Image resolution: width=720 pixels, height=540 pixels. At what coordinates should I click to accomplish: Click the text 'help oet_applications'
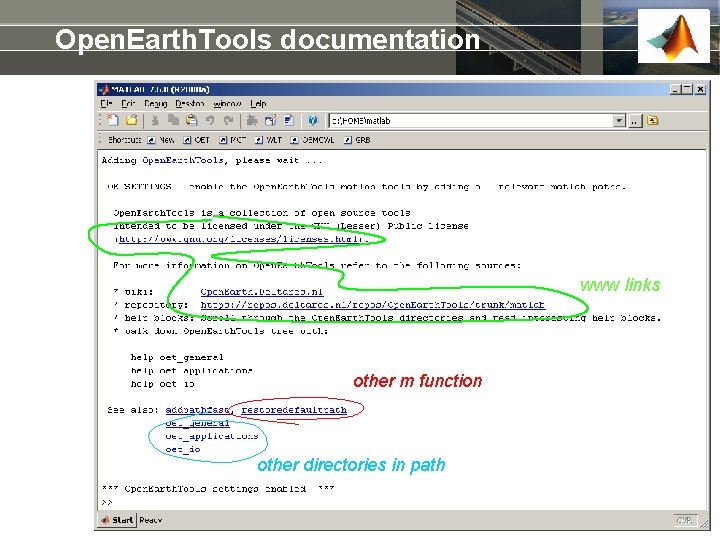[x=191, y=371]
